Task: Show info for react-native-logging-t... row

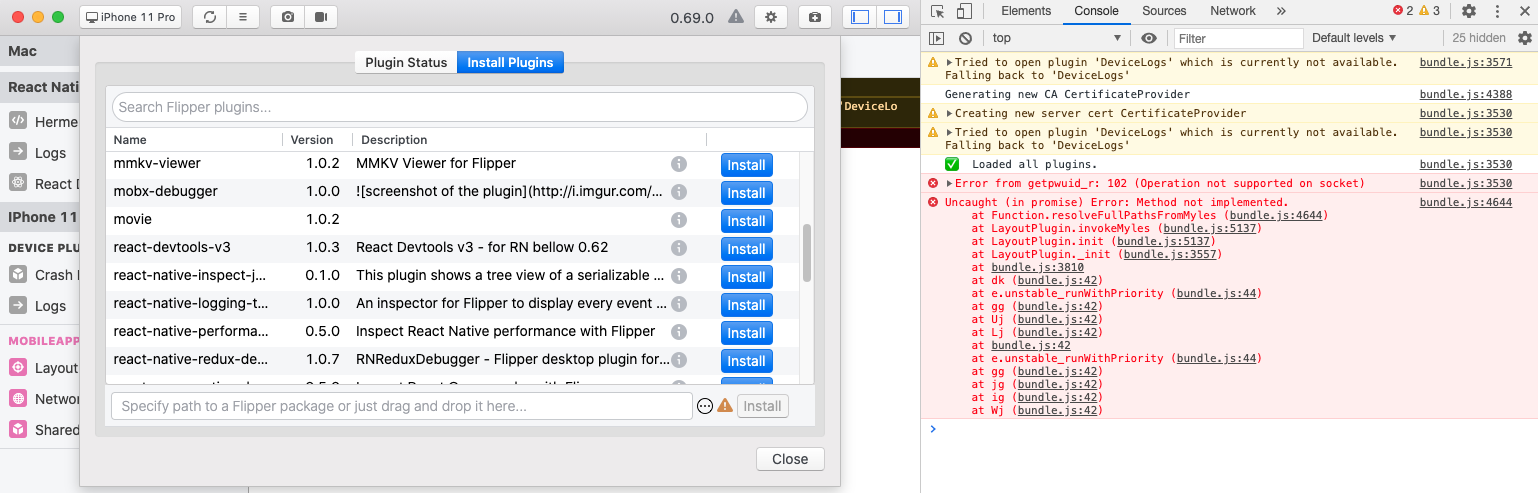Action: pos(678,304)
